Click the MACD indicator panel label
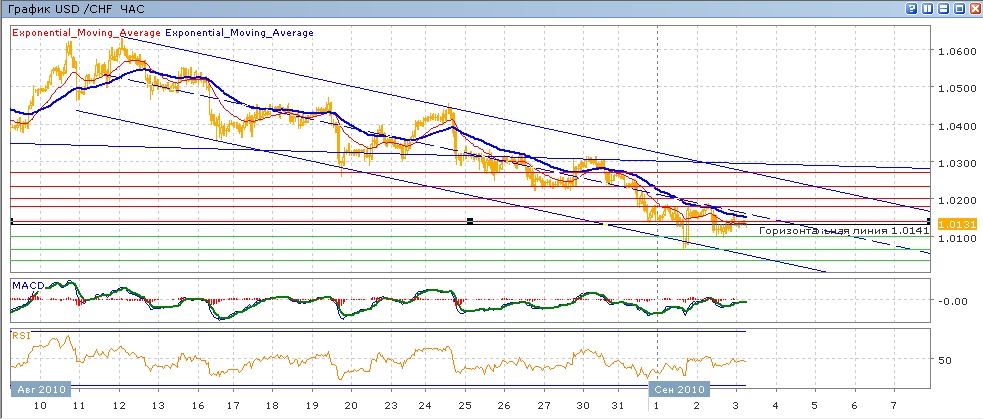This screenshot has height=419, width=983. pyautogui.click(x=26, y=285)
